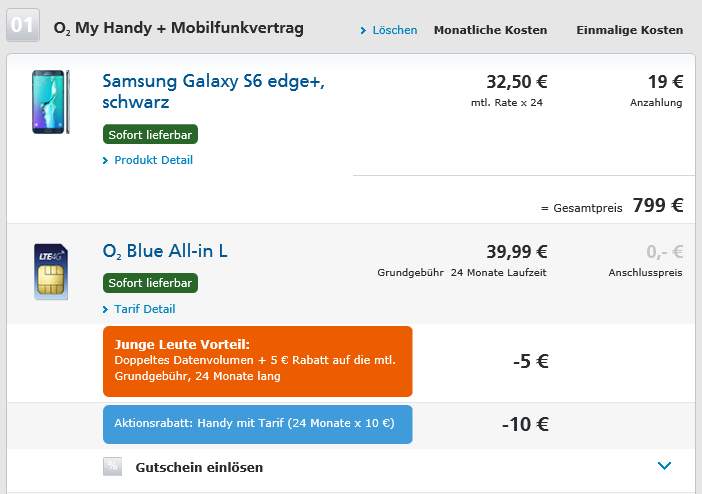This screenshot has width=702, height=494.
Task: Click the arrow icon beside Löschen
Action: click(x=363, y=30)
